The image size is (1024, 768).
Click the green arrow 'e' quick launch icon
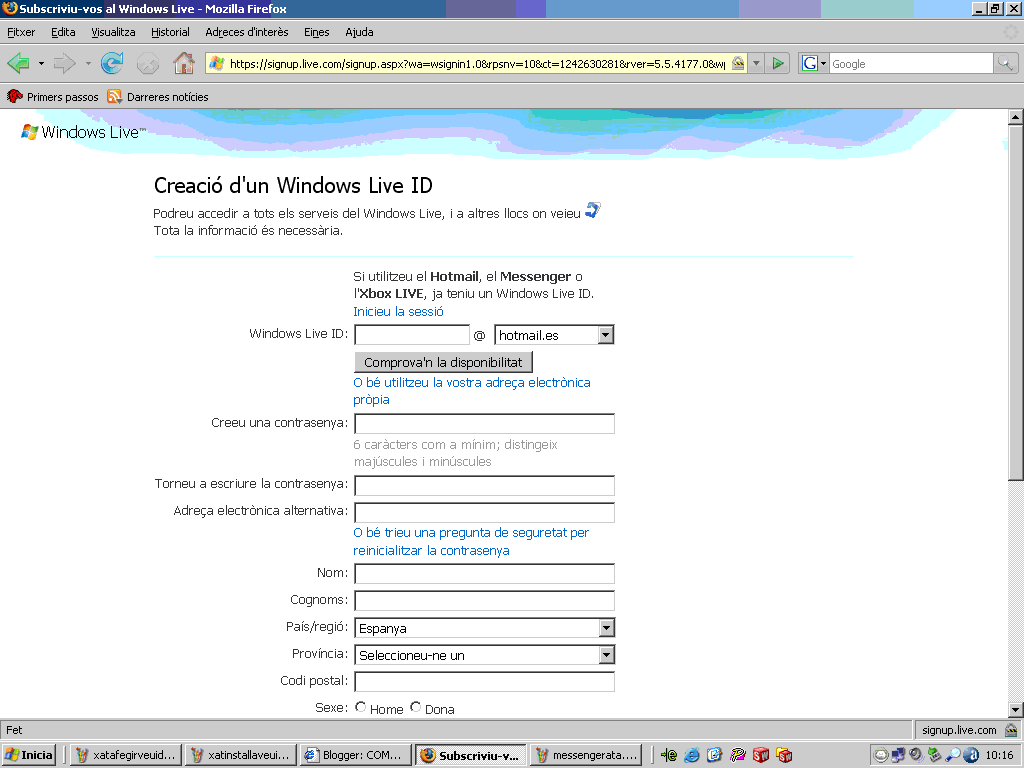tap(669, 755)
